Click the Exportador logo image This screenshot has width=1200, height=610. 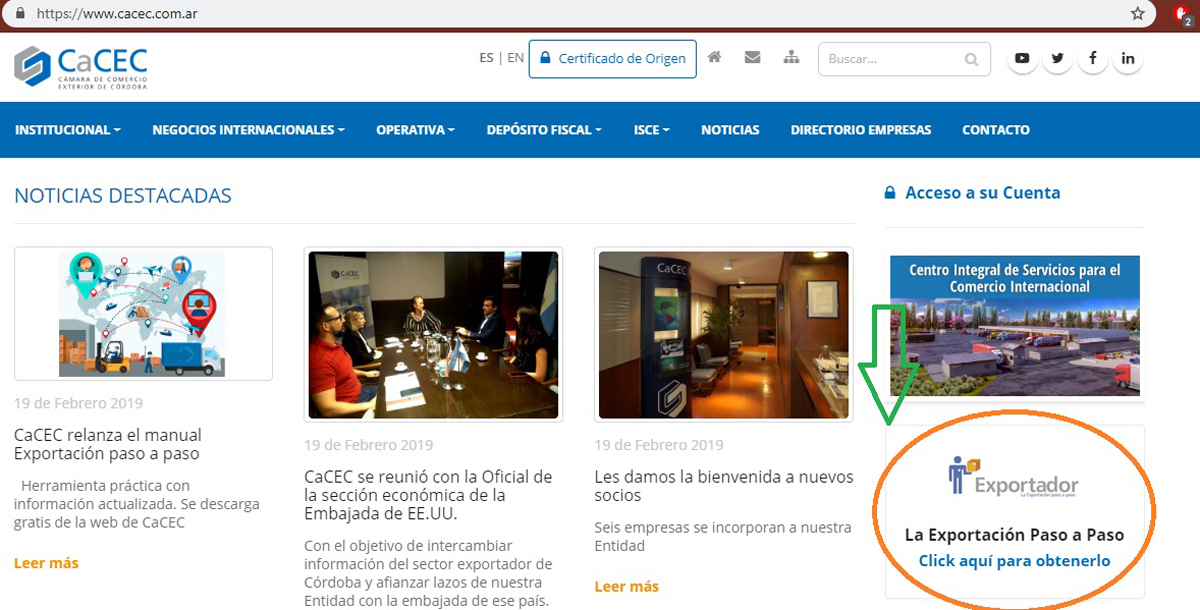[1014, 479]
